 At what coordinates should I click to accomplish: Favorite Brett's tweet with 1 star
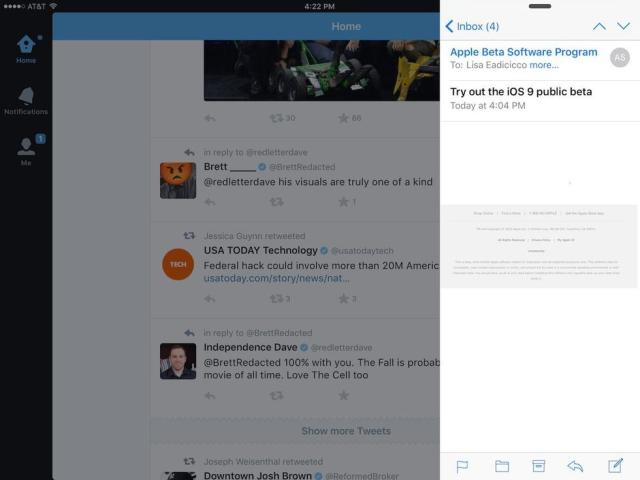tap(347, 202)
